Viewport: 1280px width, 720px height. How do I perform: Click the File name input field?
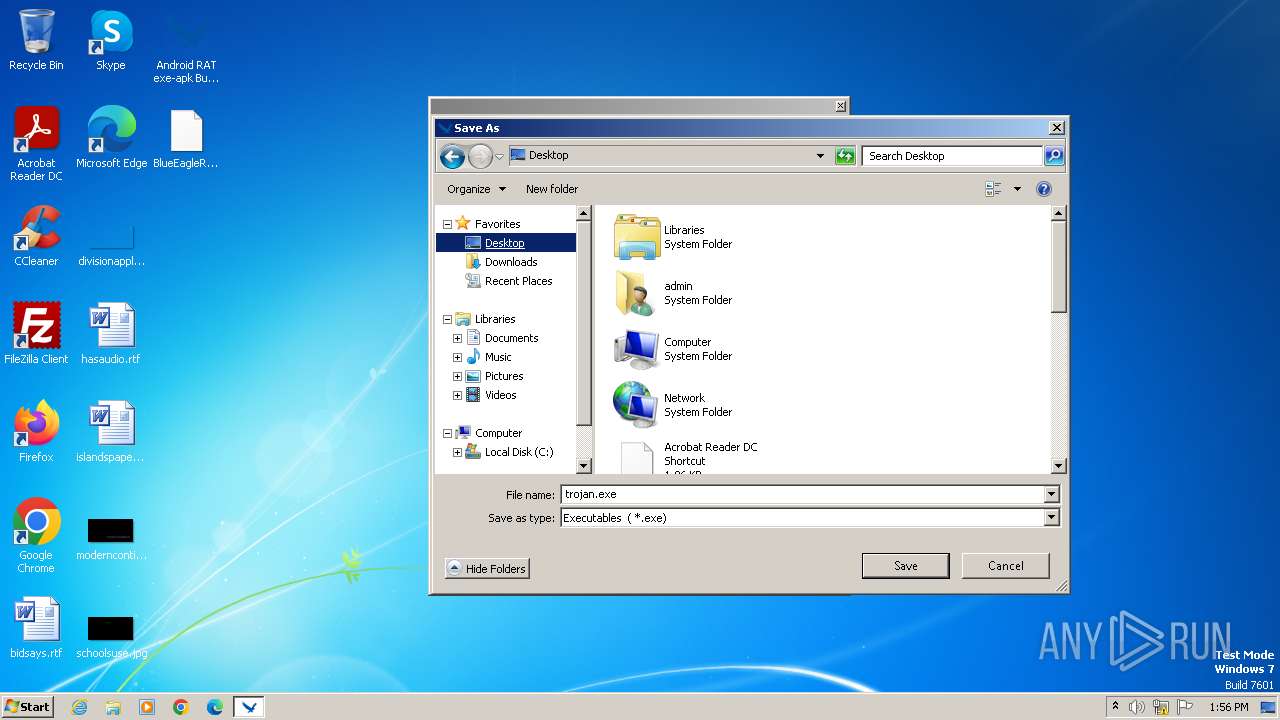pyautogui.click(x=802, y=494)
